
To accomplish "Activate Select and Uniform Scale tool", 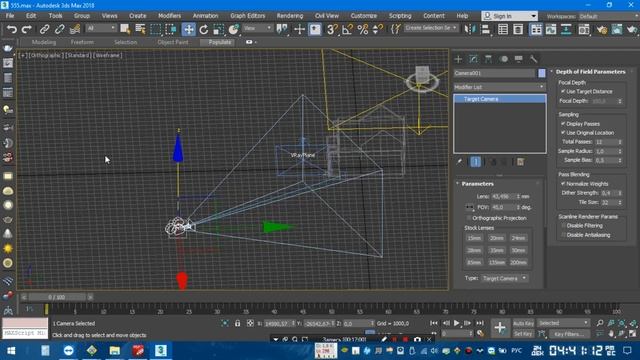I will pos(218,29).
